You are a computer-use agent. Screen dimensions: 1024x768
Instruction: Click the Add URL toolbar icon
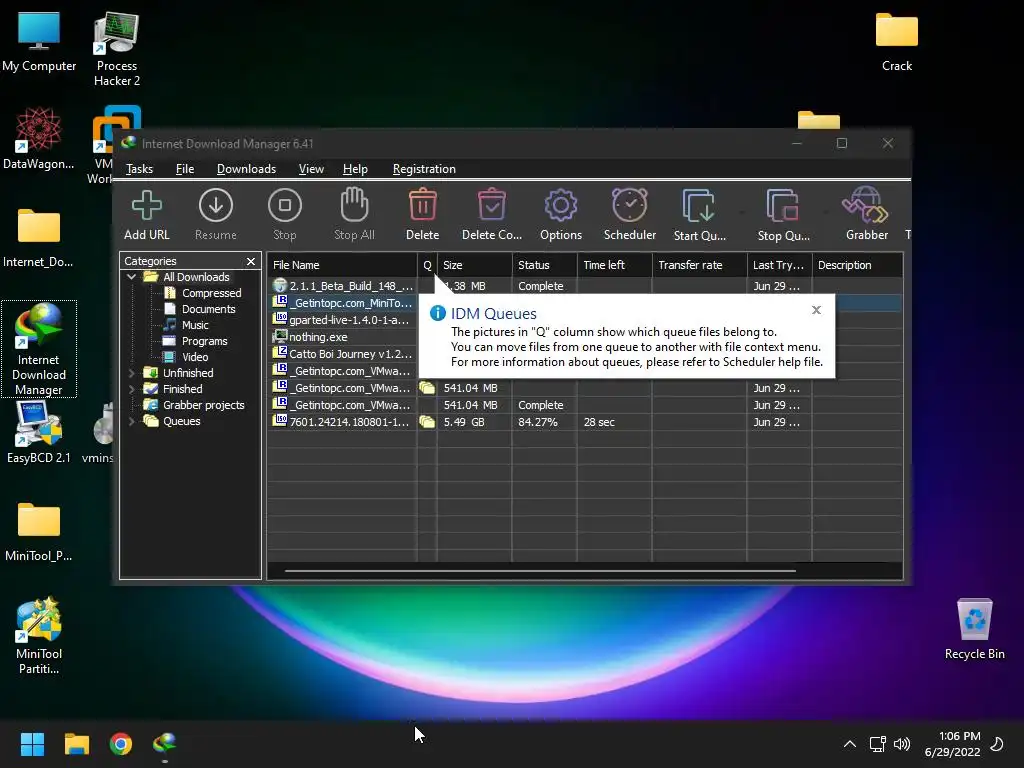click(146, 206)
